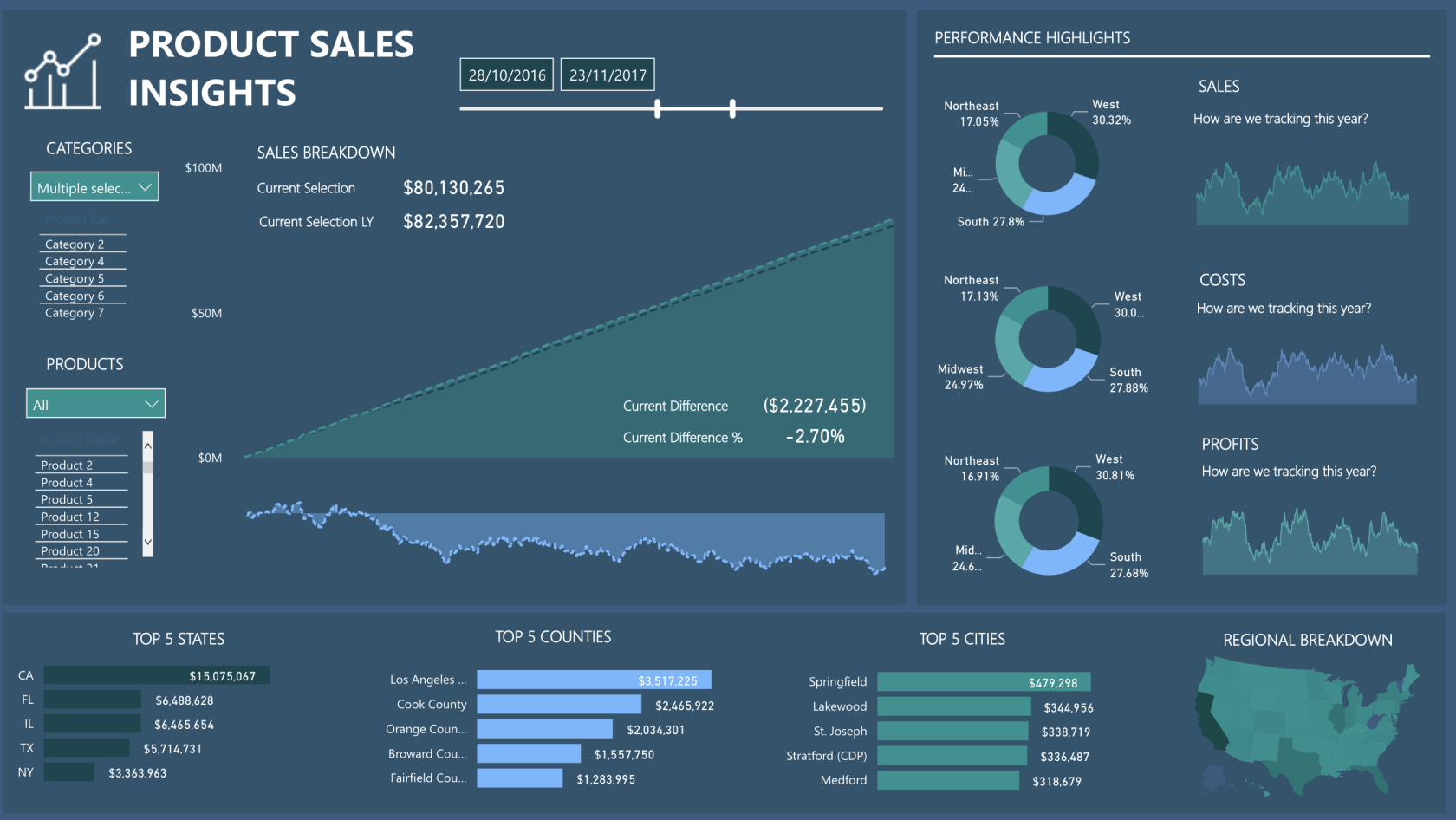The image size is (1456, 820).
Task: Click the products list scroll up arrow
Action: (x=148, y=446)
